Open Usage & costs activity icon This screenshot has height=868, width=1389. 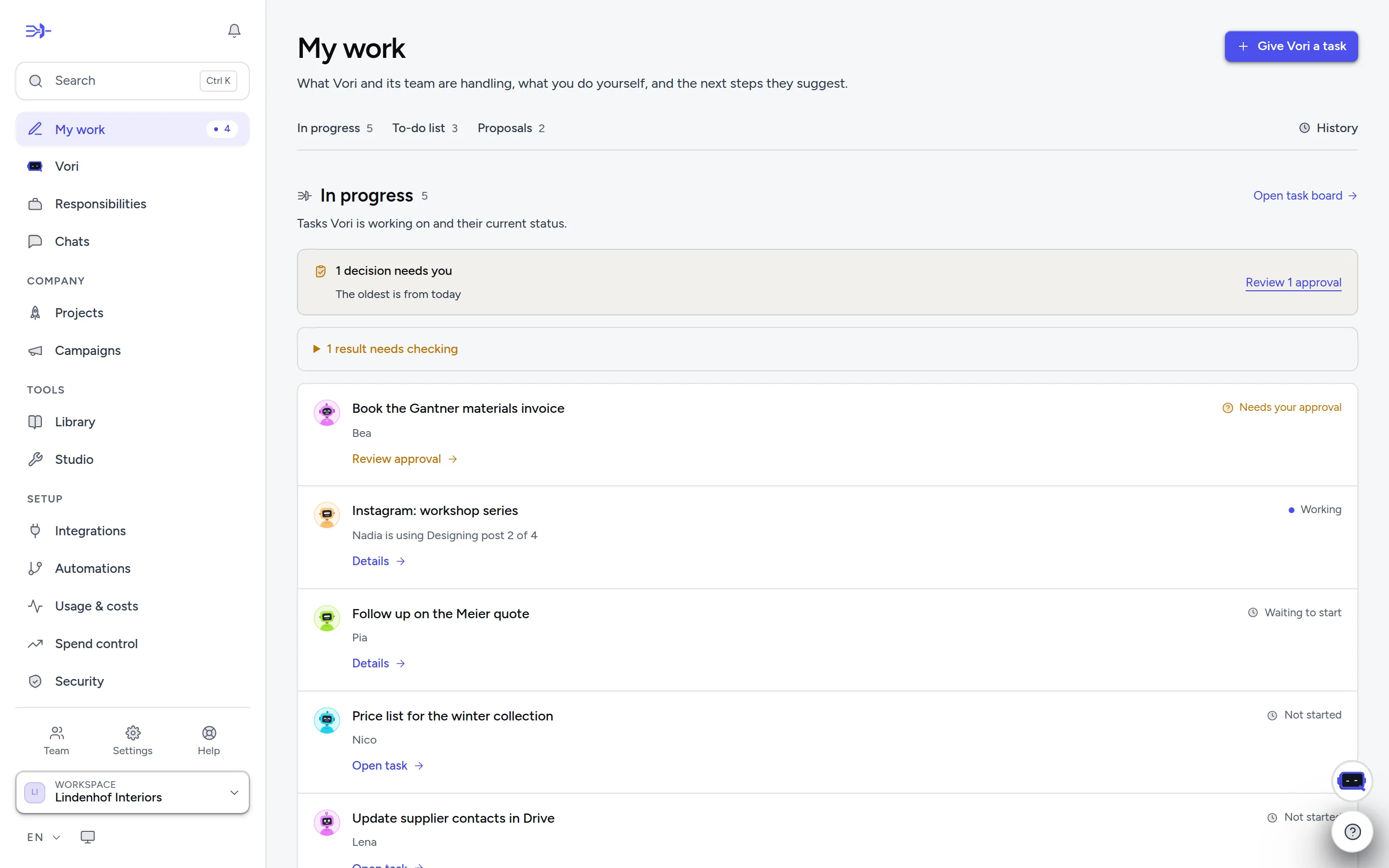(x=35, y=606)
